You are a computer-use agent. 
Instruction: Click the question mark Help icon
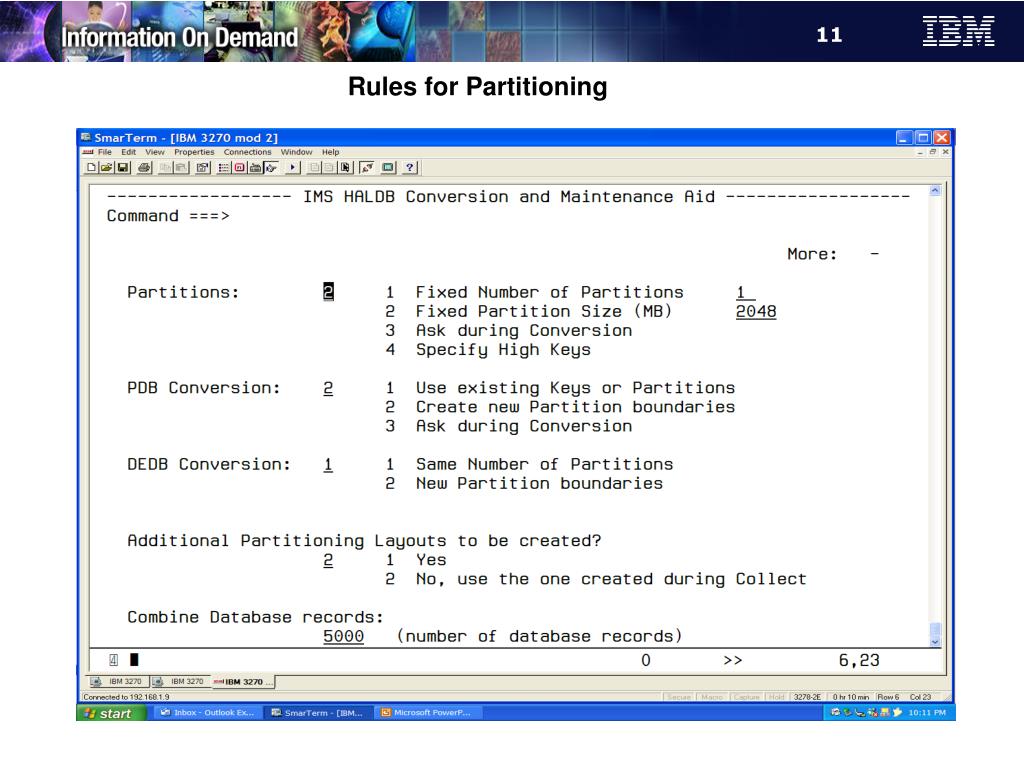click(409, 167)
